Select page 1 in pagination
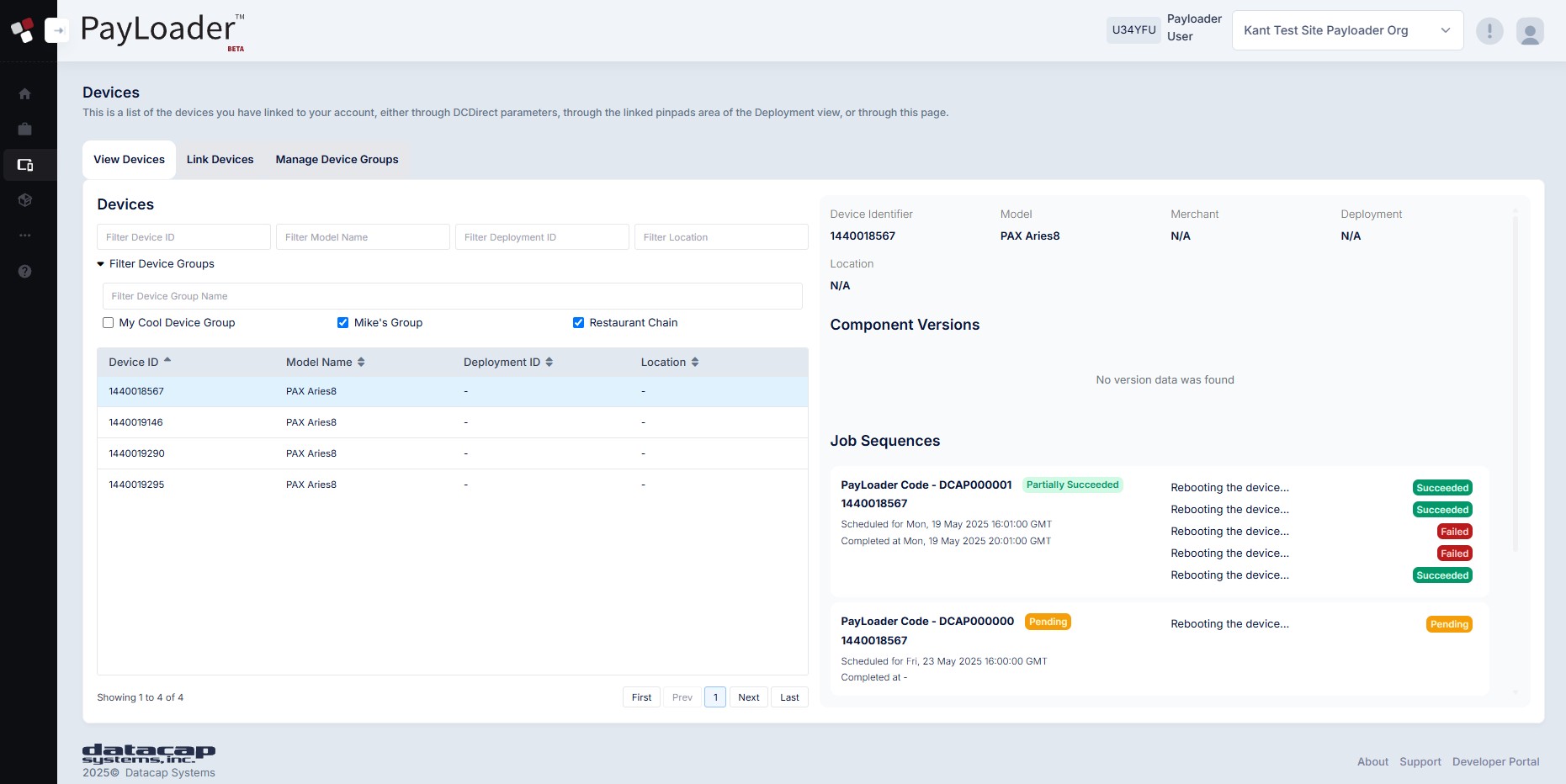The width and height of the screenshot is (1566, 784). pyautogui.click(x=715, y=697)
